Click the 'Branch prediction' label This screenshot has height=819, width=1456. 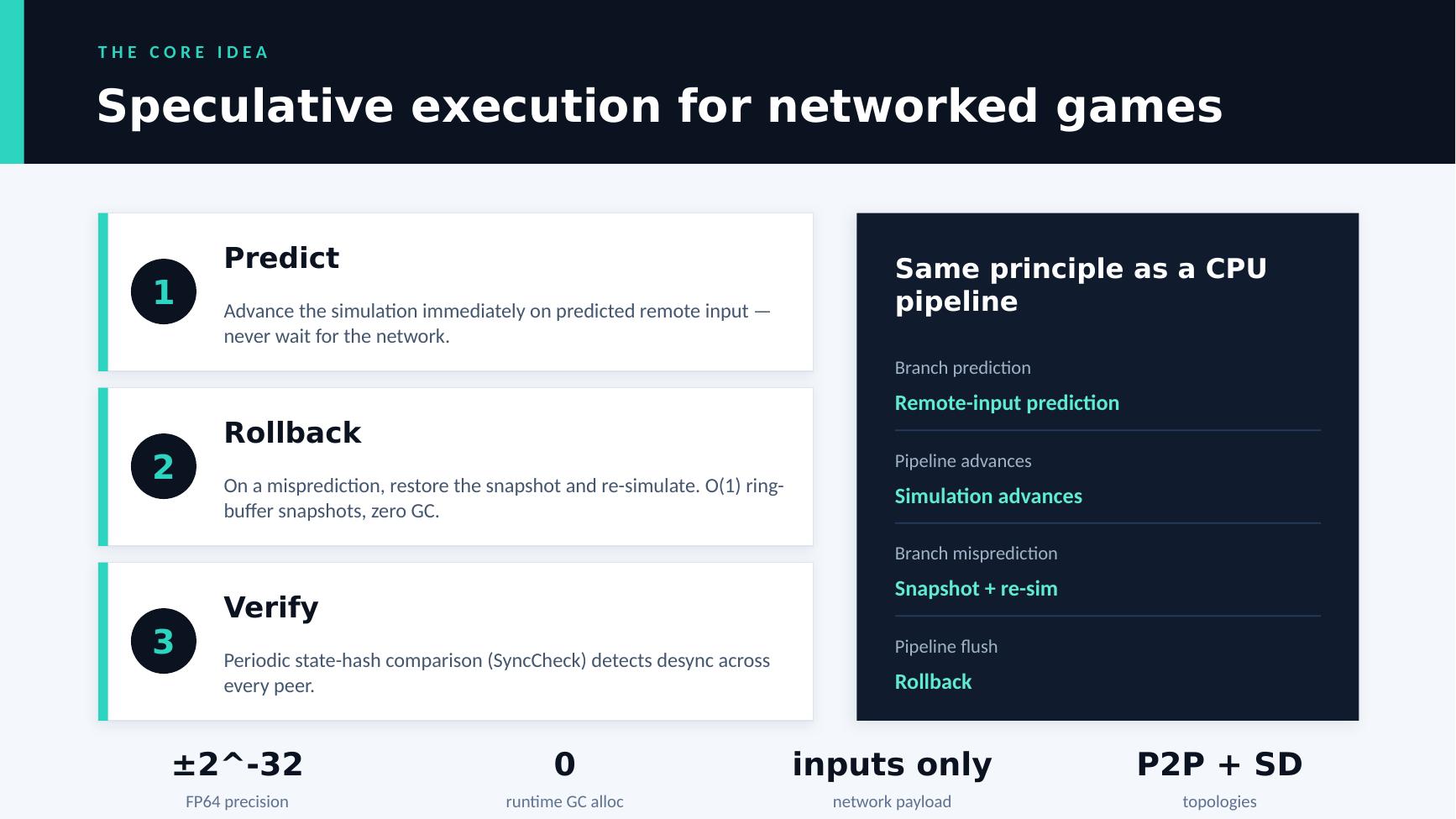click(x=962, y=368)
